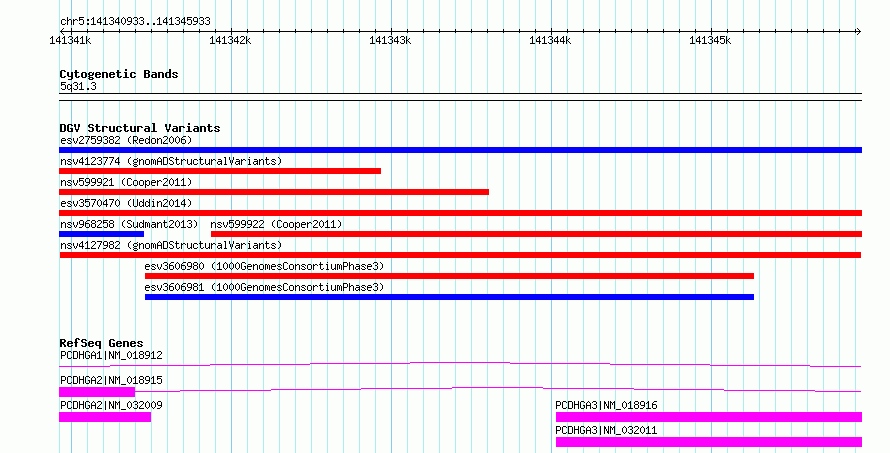Click the PCDHGA3 NM_032011 exon block
The width and height of the screenshot is (890, 453).
[709, 442]
